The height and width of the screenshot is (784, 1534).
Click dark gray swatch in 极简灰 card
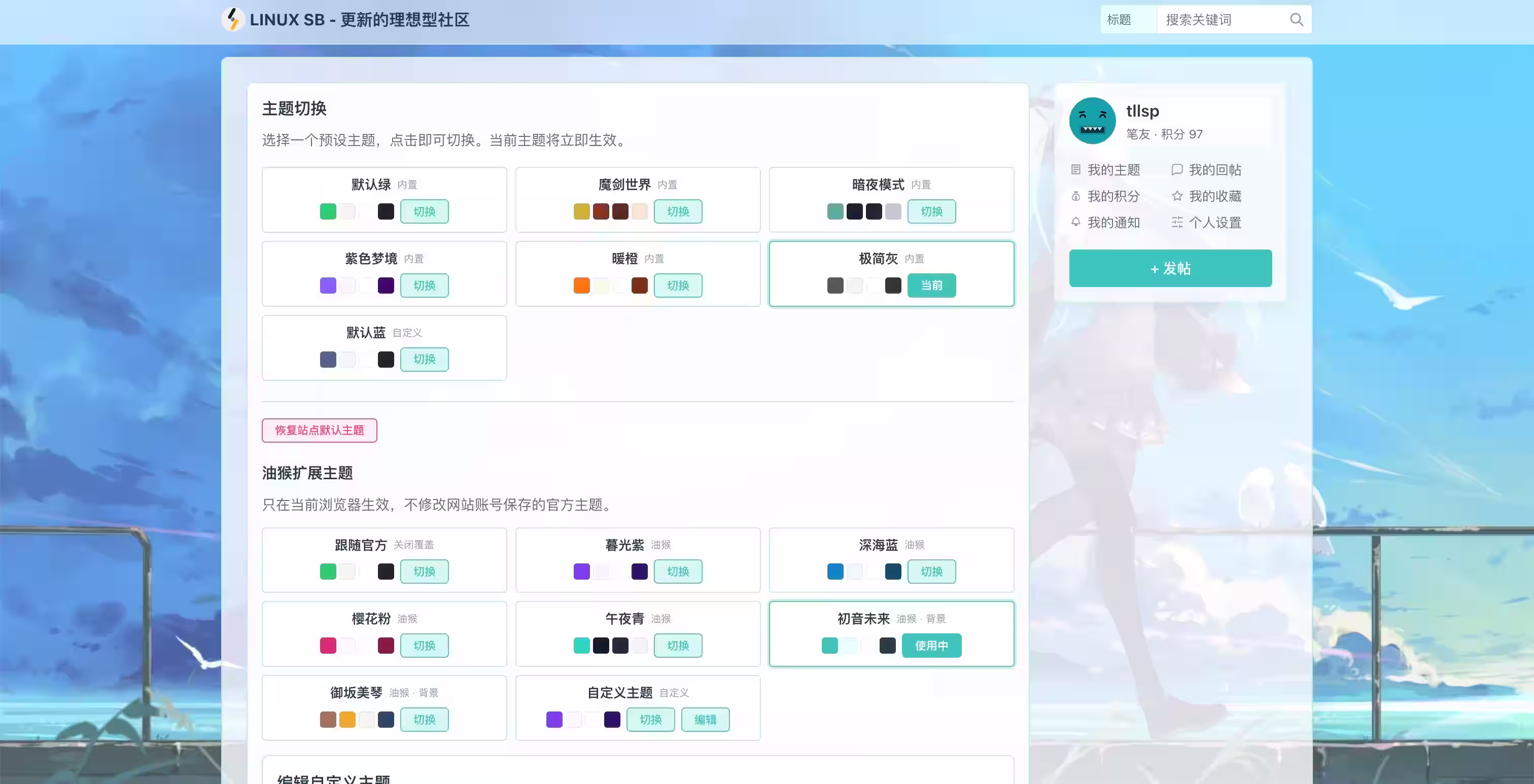(835, 285)
